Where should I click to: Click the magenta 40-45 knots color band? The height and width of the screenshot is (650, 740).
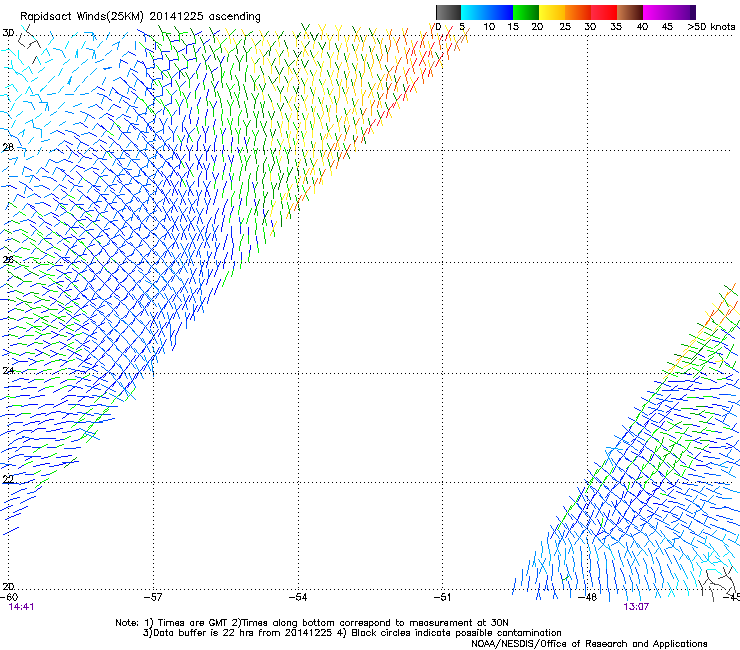coord(656,12)
